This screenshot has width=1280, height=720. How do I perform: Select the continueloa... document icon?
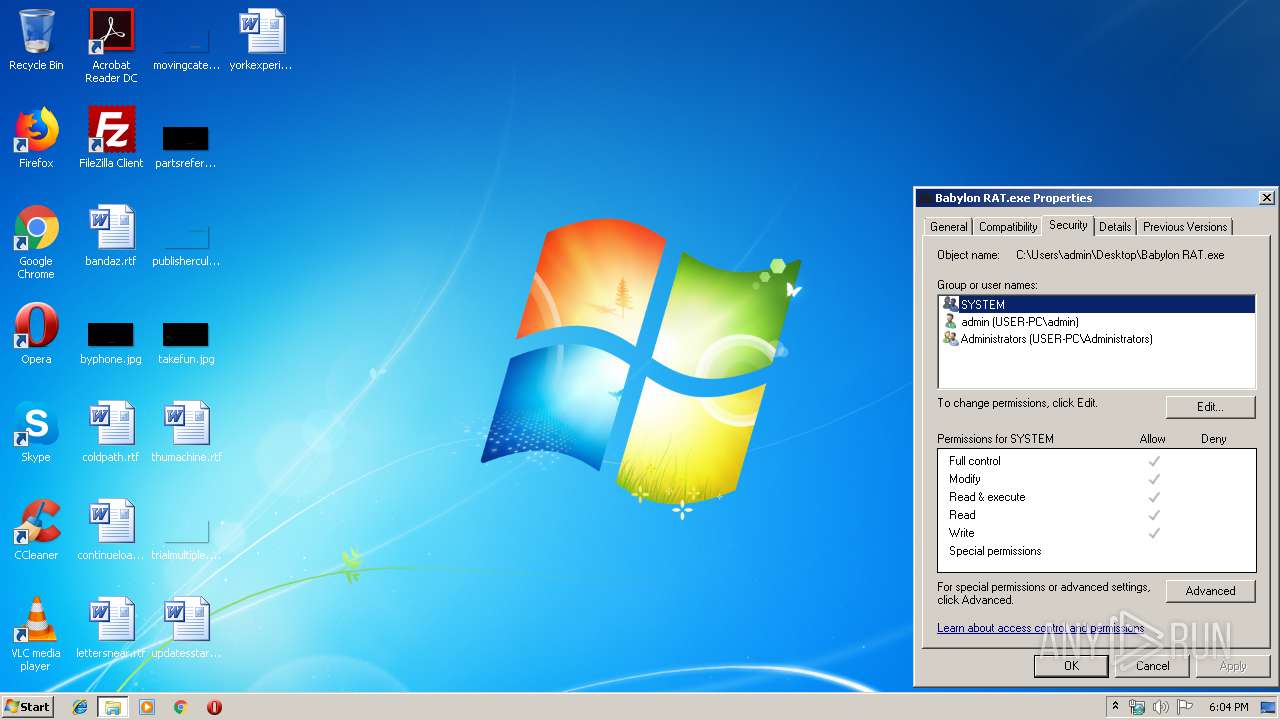pyautogui.click(x=111, y=530)
